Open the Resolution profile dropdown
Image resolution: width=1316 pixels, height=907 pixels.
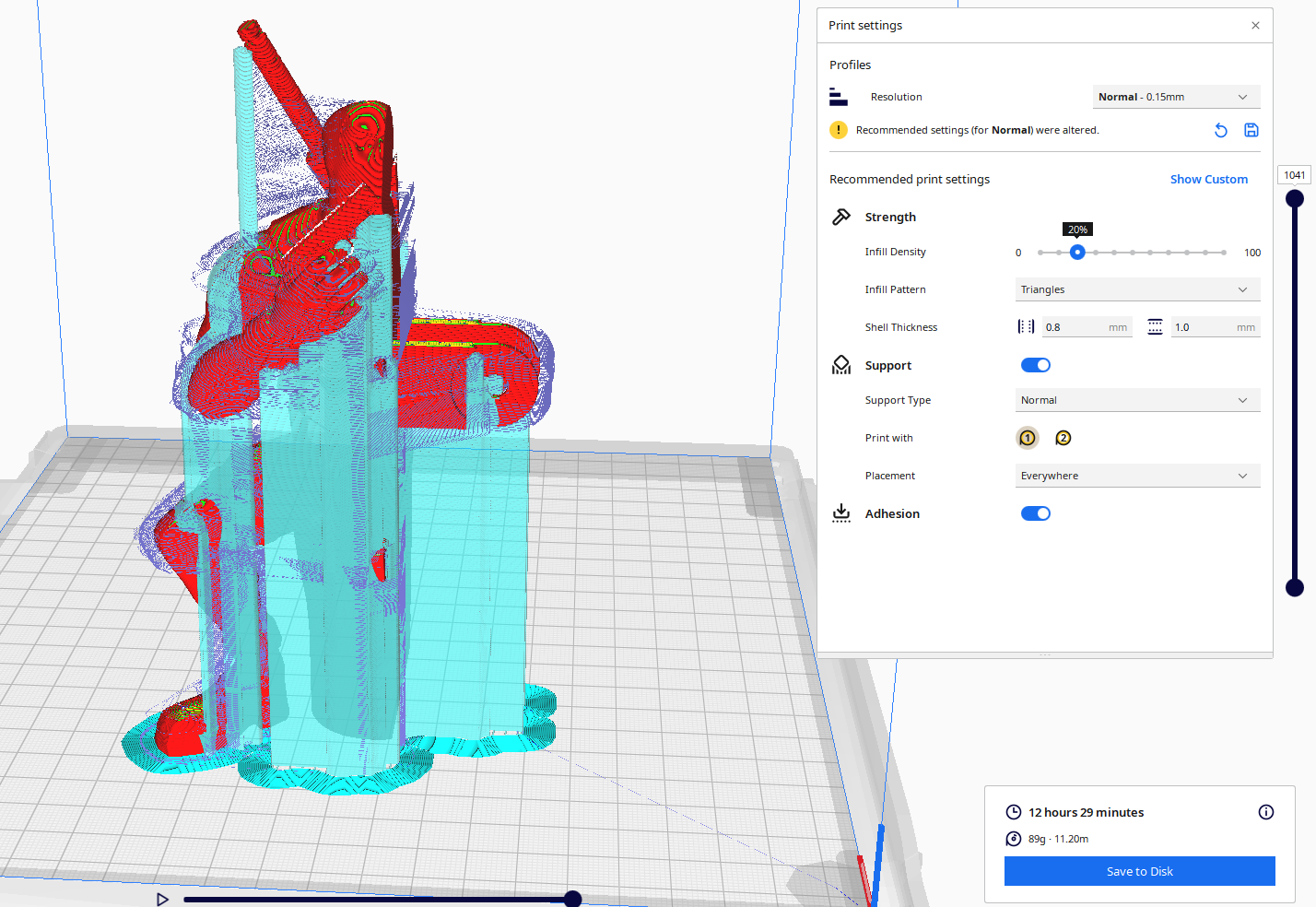[1176, 96]
